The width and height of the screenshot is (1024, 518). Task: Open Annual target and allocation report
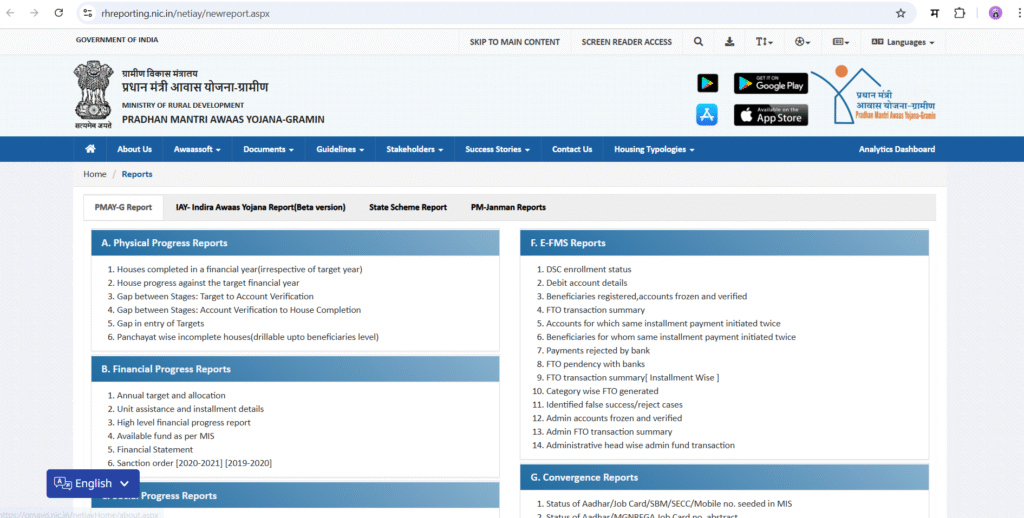pos(171,395)
